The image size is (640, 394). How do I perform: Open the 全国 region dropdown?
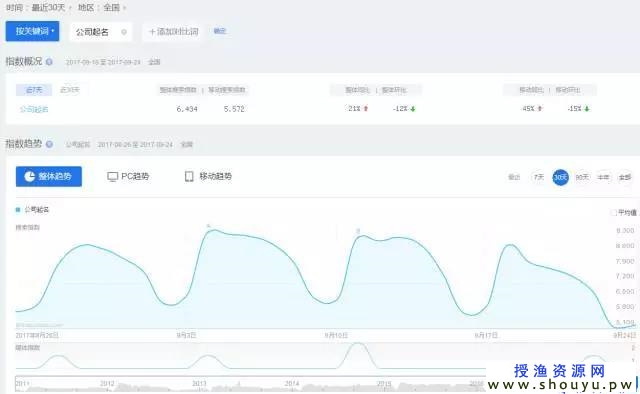(114, 7)
